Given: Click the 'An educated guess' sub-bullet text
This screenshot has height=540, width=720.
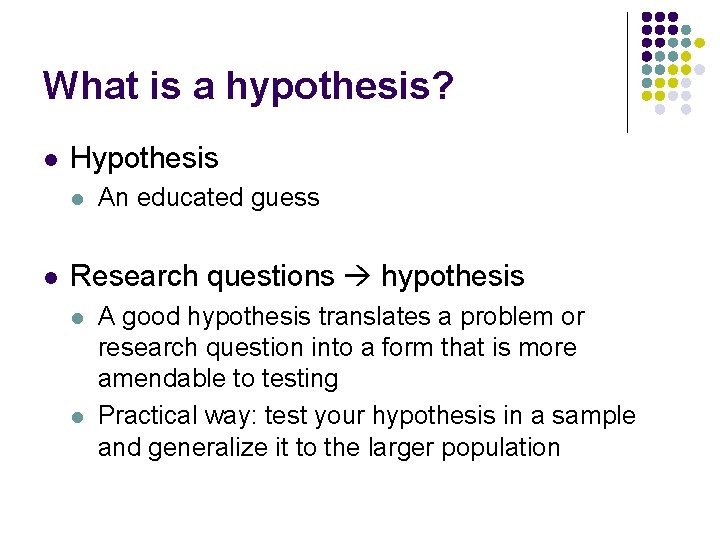Looking at the screenshot, I should 208,198.
